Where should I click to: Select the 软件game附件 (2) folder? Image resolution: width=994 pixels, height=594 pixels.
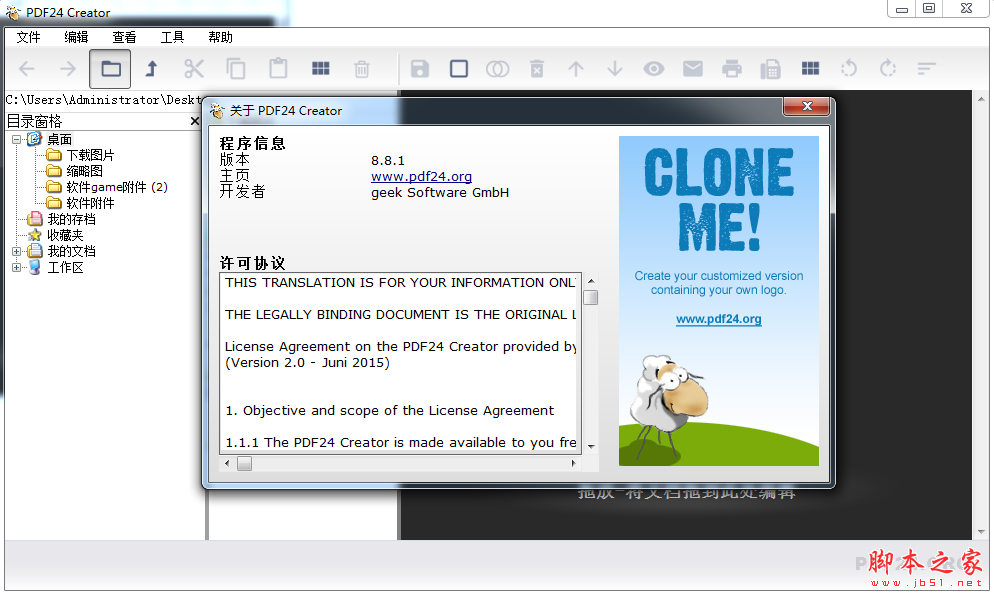tap(117, 187)
